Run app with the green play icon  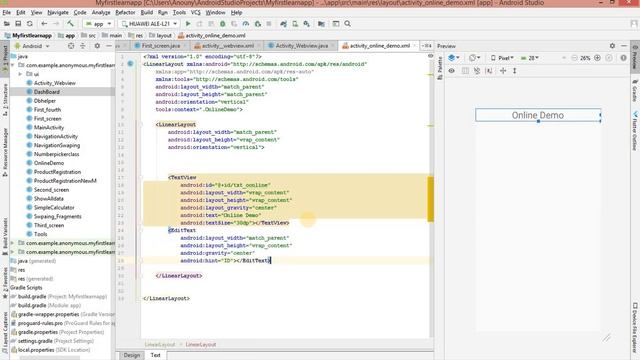pyautogui.click(x=188, y=24)
